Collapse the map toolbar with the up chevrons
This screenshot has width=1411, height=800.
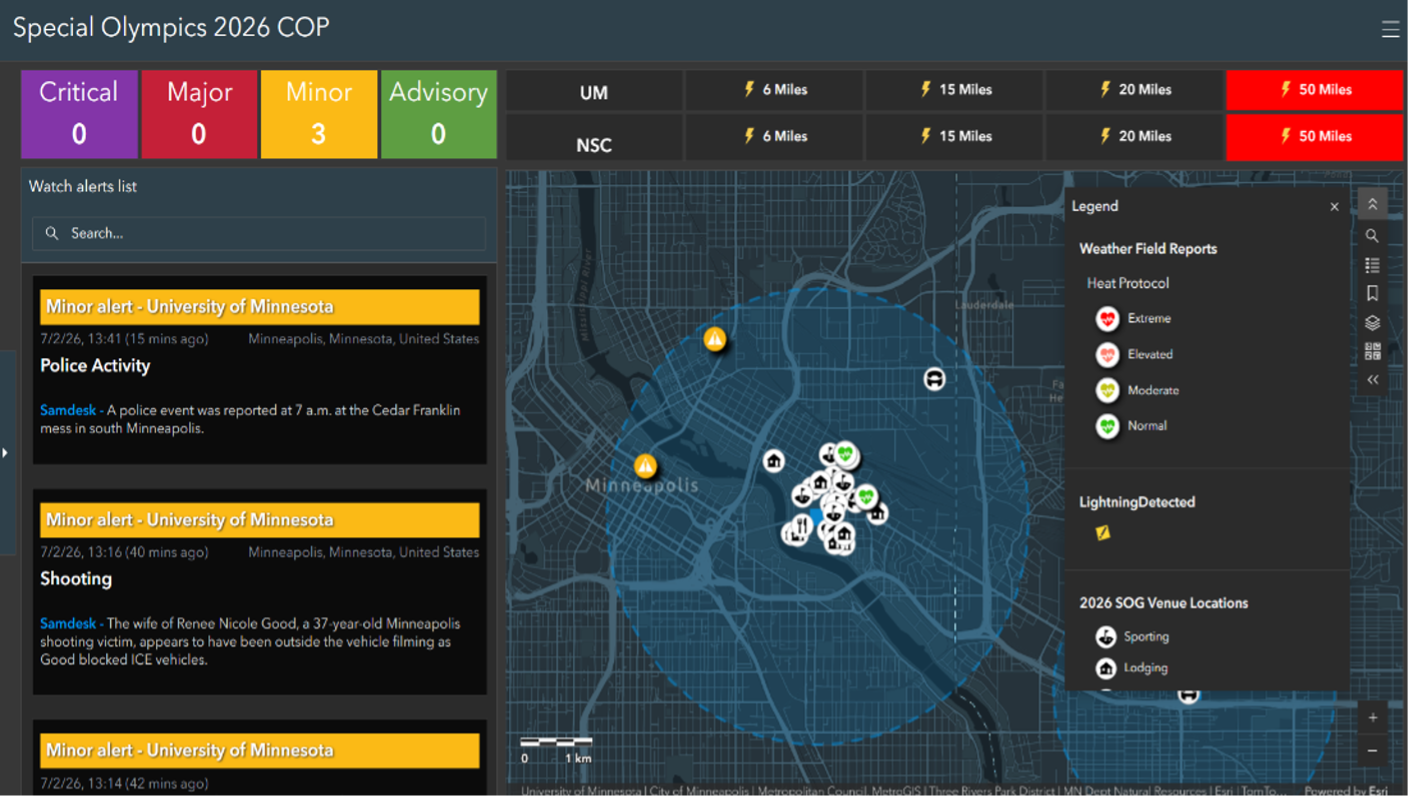coord(1372,204)
